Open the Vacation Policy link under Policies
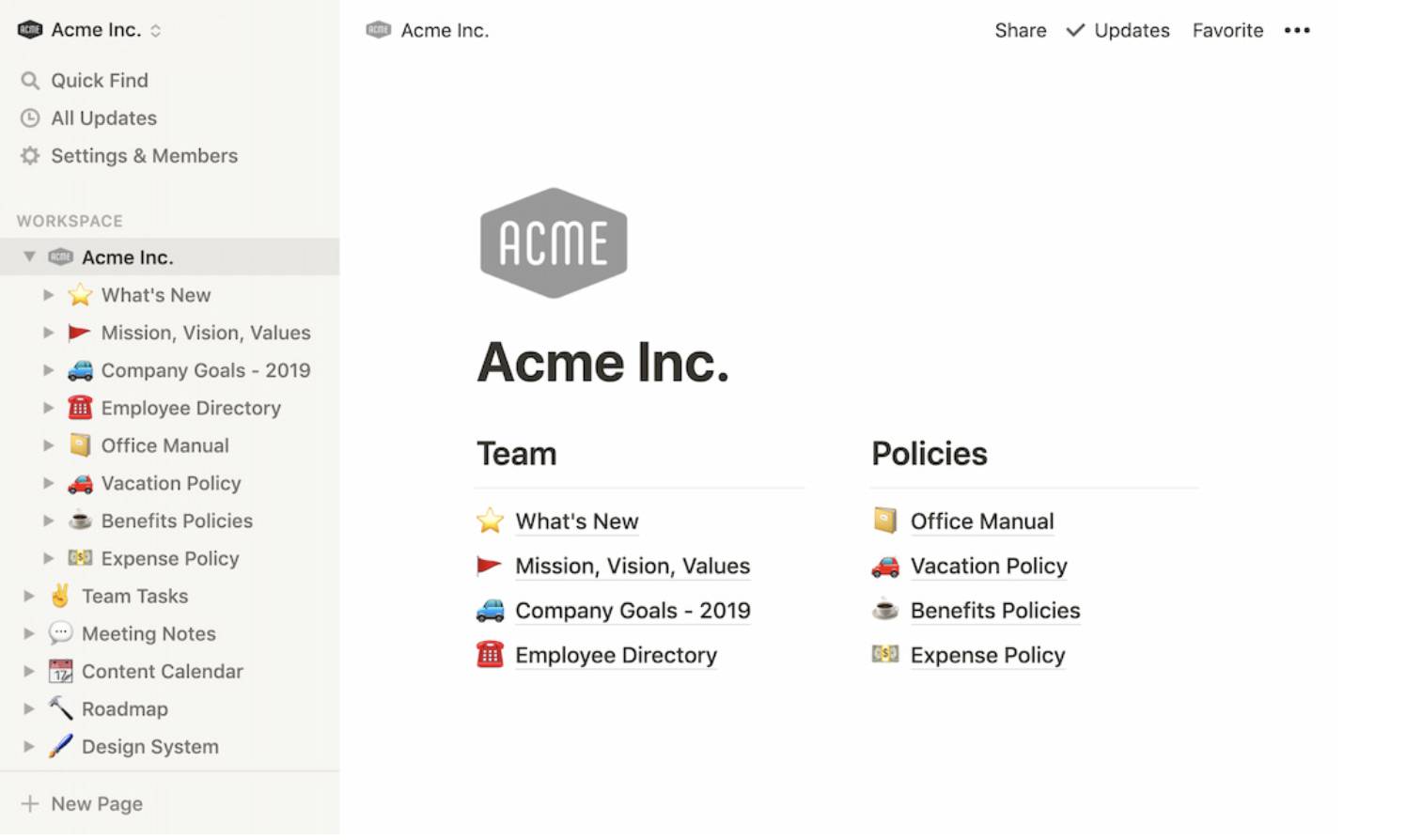The width and height of the screenshot is (1406, 840). (x=989, y=567)
